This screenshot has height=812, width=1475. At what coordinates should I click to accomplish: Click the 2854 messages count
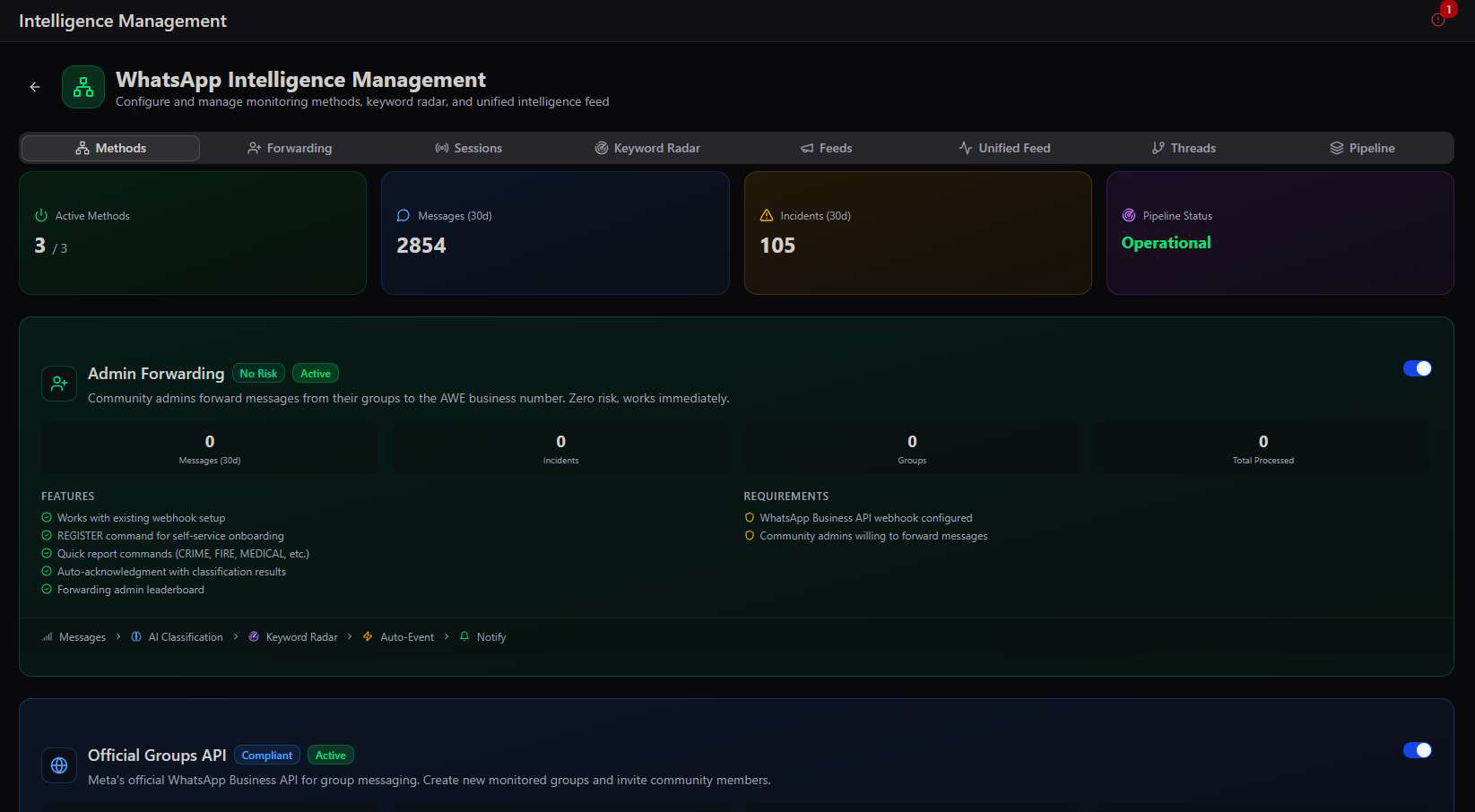tap(421, 246)
